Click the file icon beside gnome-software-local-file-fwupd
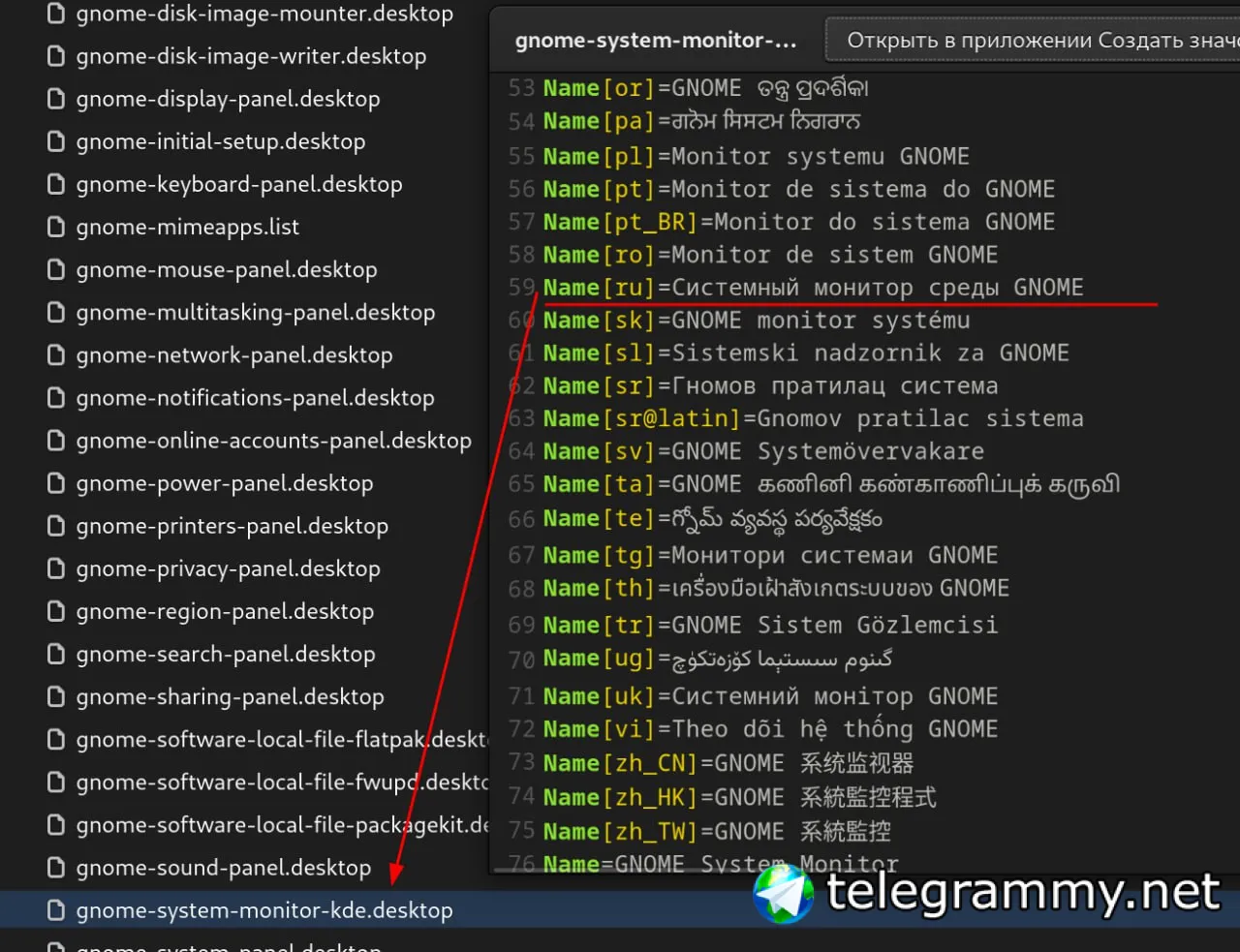The height and width of the screenshot is (952, 1240). point(56,782)
